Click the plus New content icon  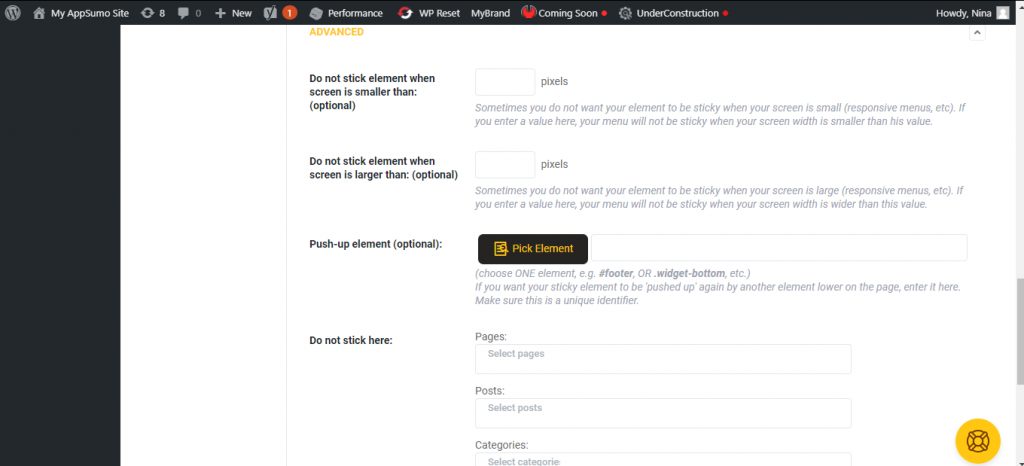click(220, 13)
